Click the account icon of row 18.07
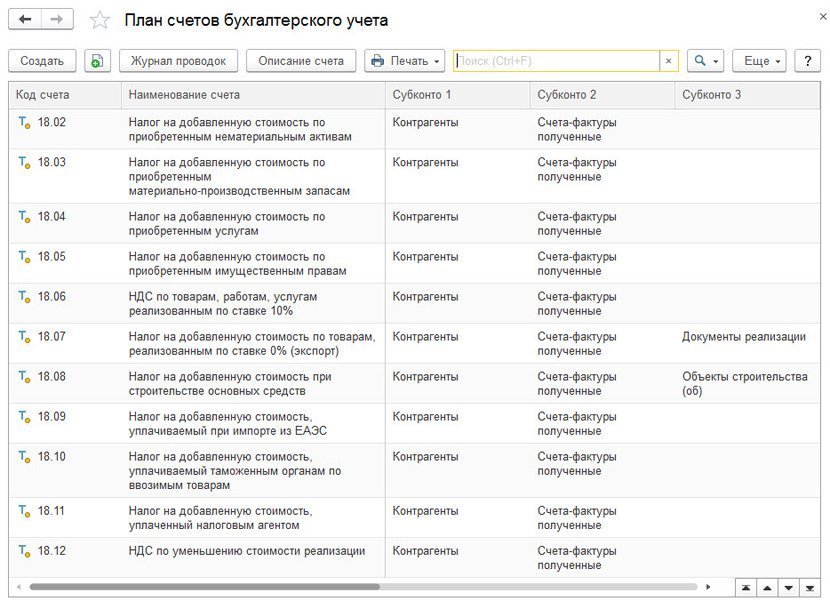The width and height of the screenshot is (830, 601). [x=24, y=337]
